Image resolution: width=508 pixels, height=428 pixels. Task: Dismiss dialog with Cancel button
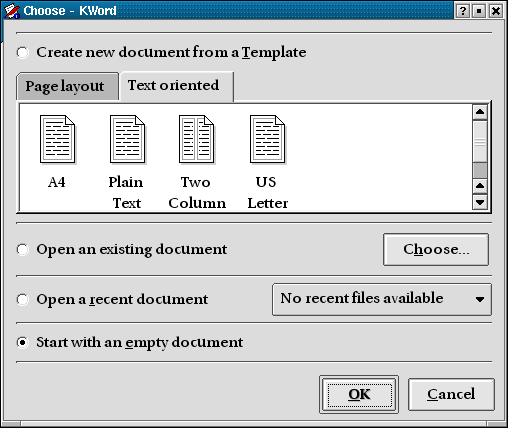tap(451, 394)
